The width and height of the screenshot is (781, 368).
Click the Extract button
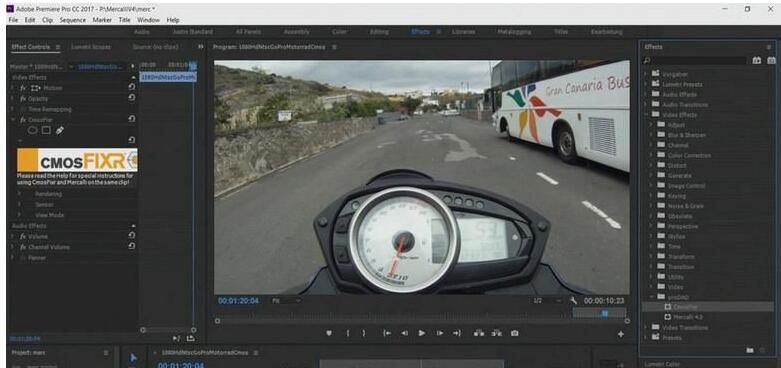[x=497, y=333]
